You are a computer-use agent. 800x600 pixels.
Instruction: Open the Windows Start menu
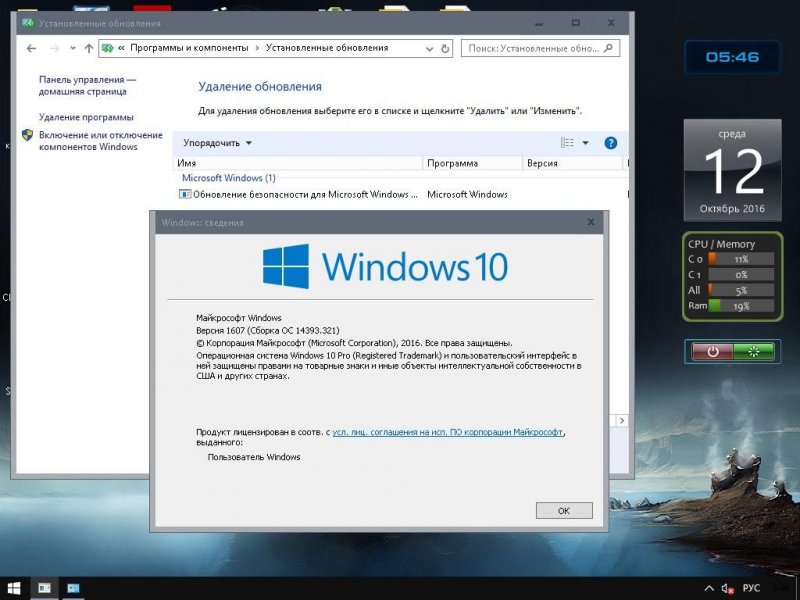click(14, 588)
